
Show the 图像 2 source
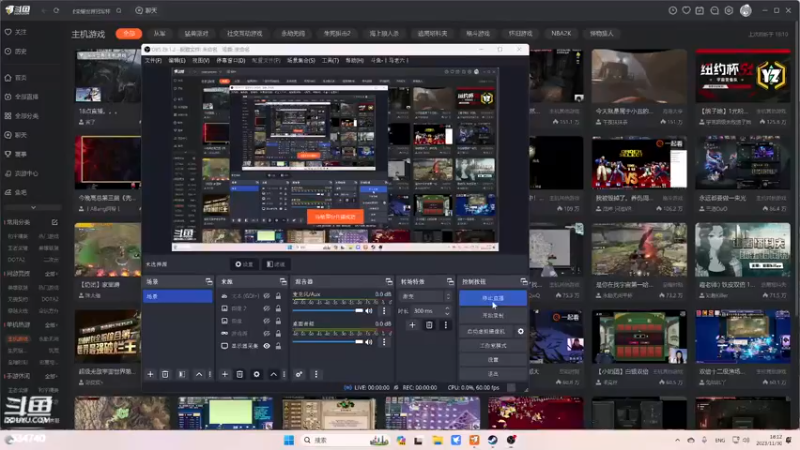[x=266, y=308]
